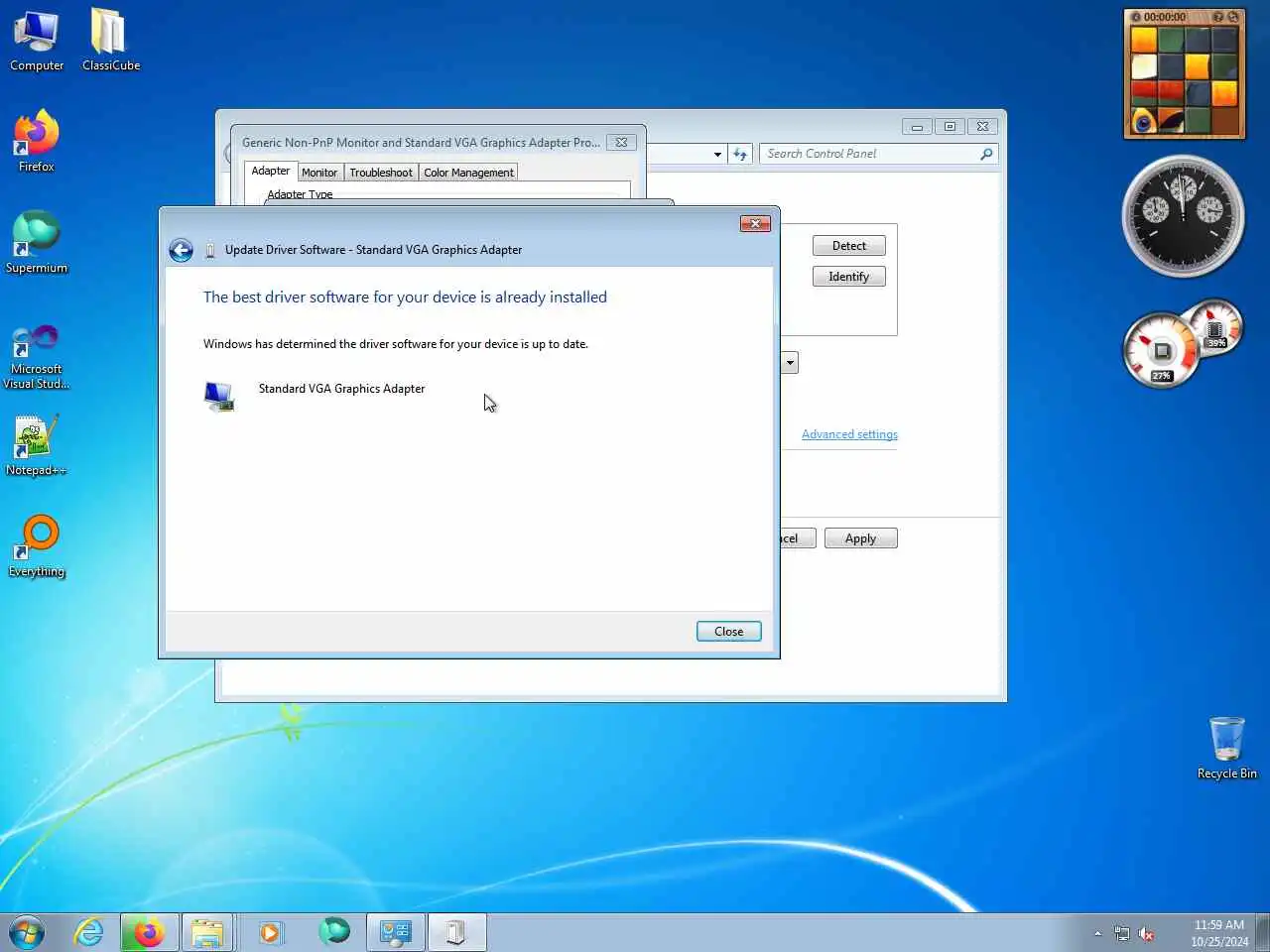Click the Search Control Panel field

pyautogui.click(x=870, y=154)
